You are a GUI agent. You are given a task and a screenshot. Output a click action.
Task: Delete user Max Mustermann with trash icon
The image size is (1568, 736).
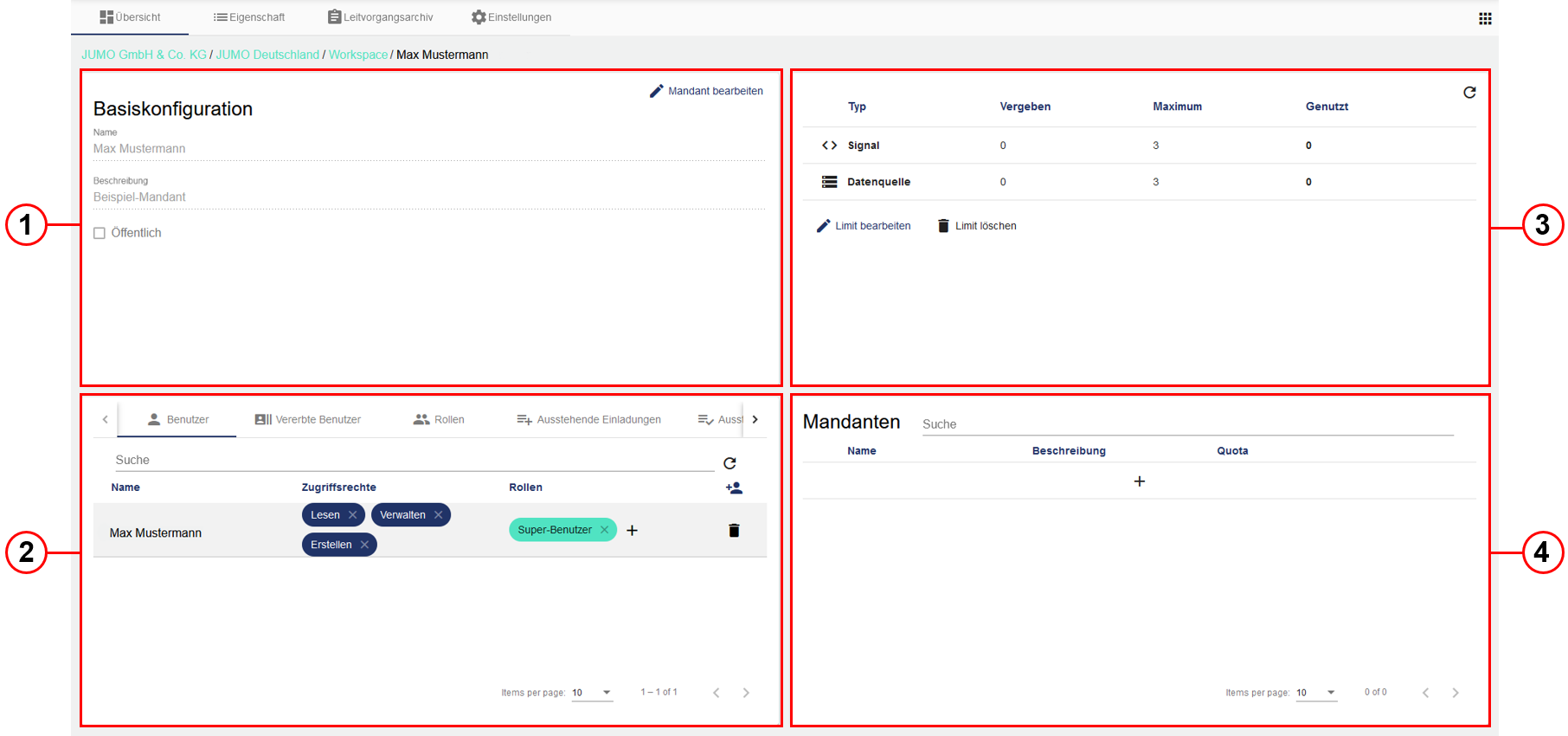click(734, 531)
